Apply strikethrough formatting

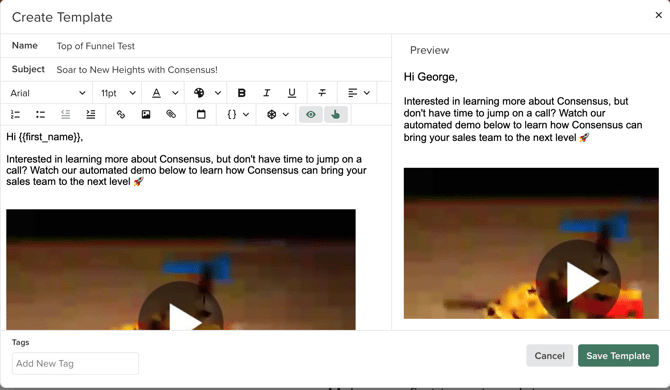[322, 93]
